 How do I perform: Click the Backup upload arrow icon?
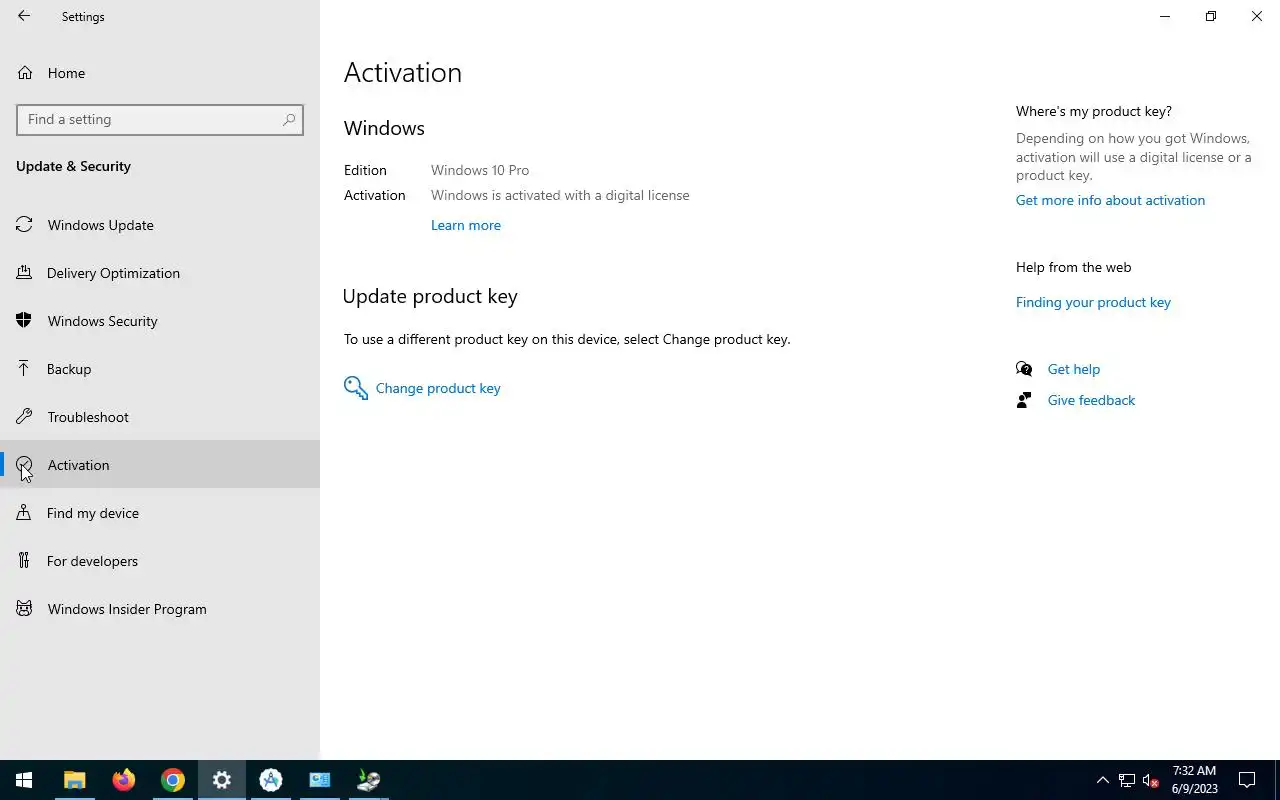tap(24, 369)
